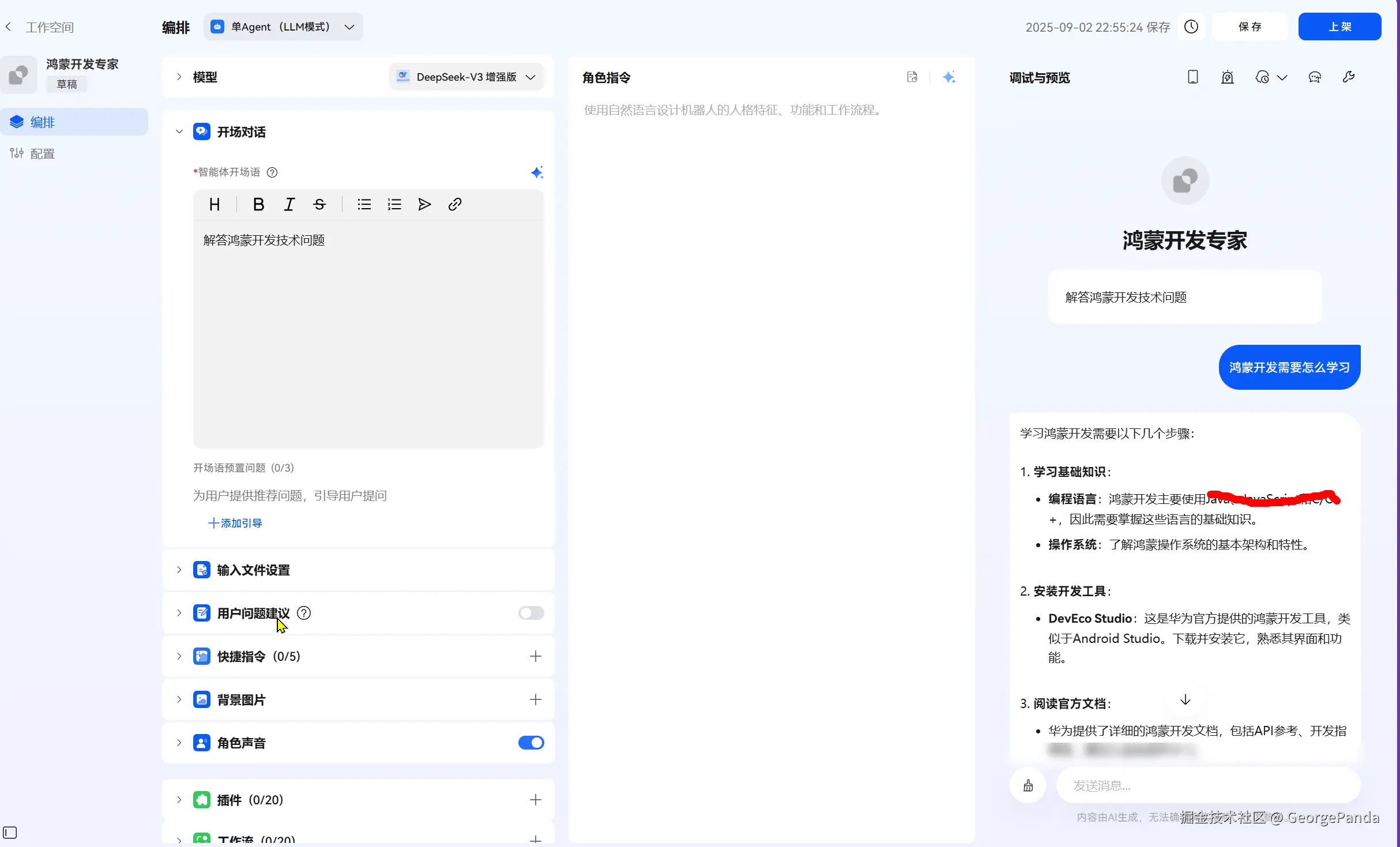The height and width of the screenshot is (847, 1400).
Task: Click the 发送消息 message input field
Action: (1205, 785)
